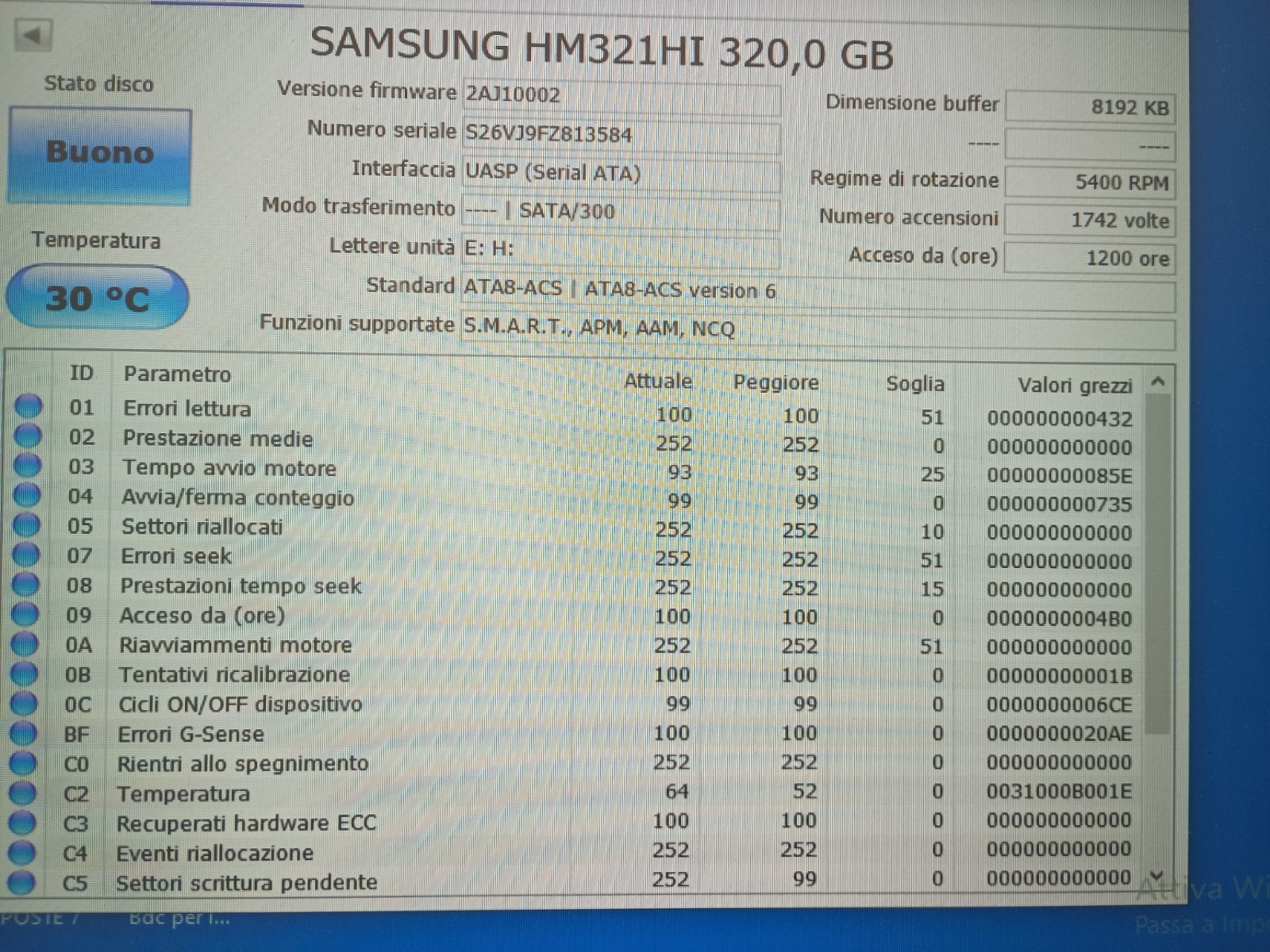Select the Cicli ON/OFF dispositivo parameter name
This screenshot has height=952, width=1270.
241,704
